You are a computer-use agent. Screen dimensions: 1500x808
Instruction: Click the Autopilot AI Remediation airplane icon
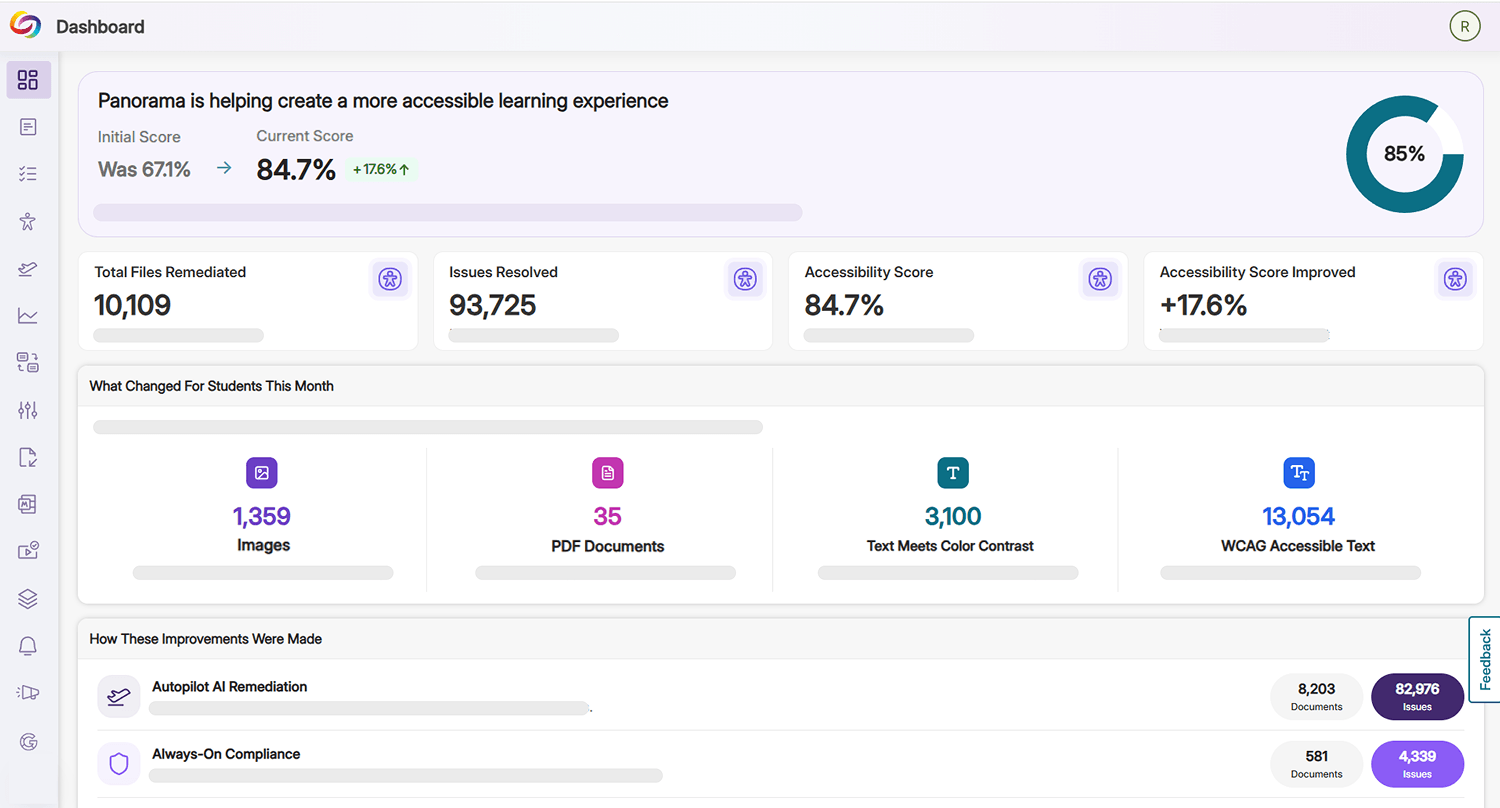pos(119,696)
